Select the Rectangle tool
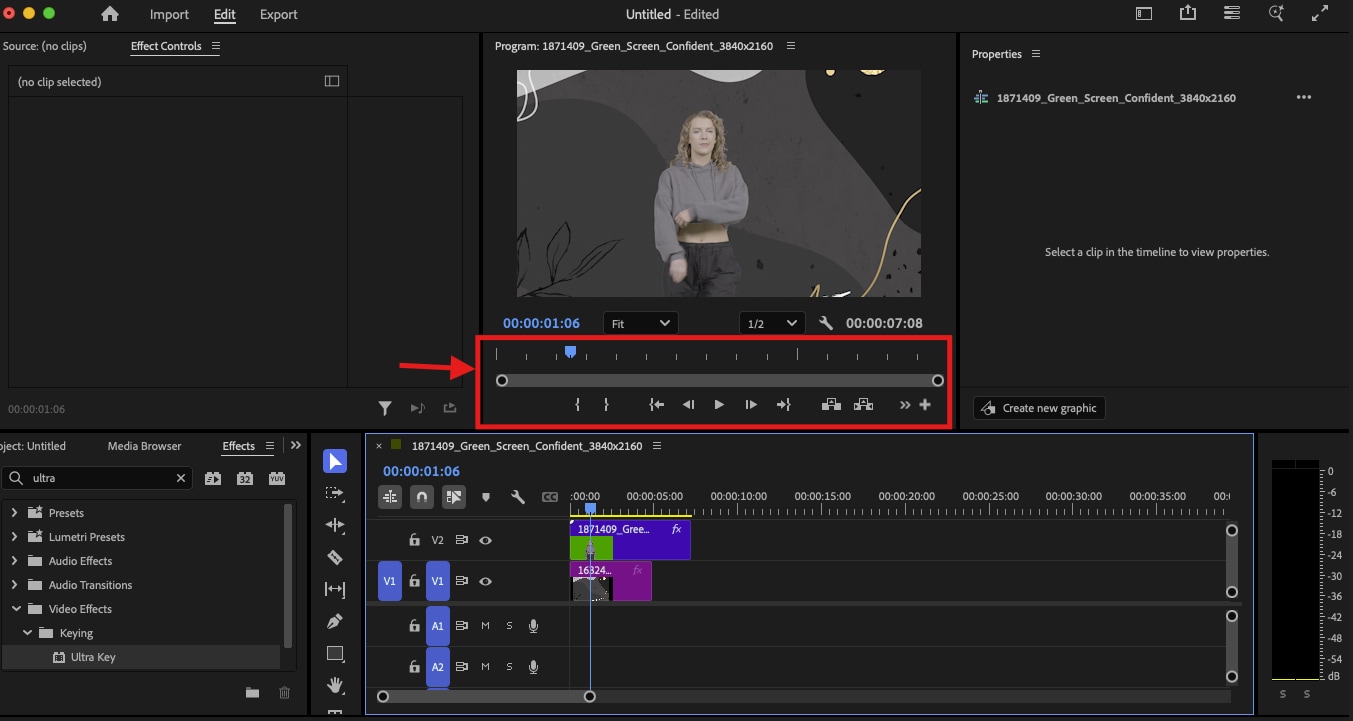Image resolution: width=1353 pixels, height=721 pixels. click(x=335, y=653)
